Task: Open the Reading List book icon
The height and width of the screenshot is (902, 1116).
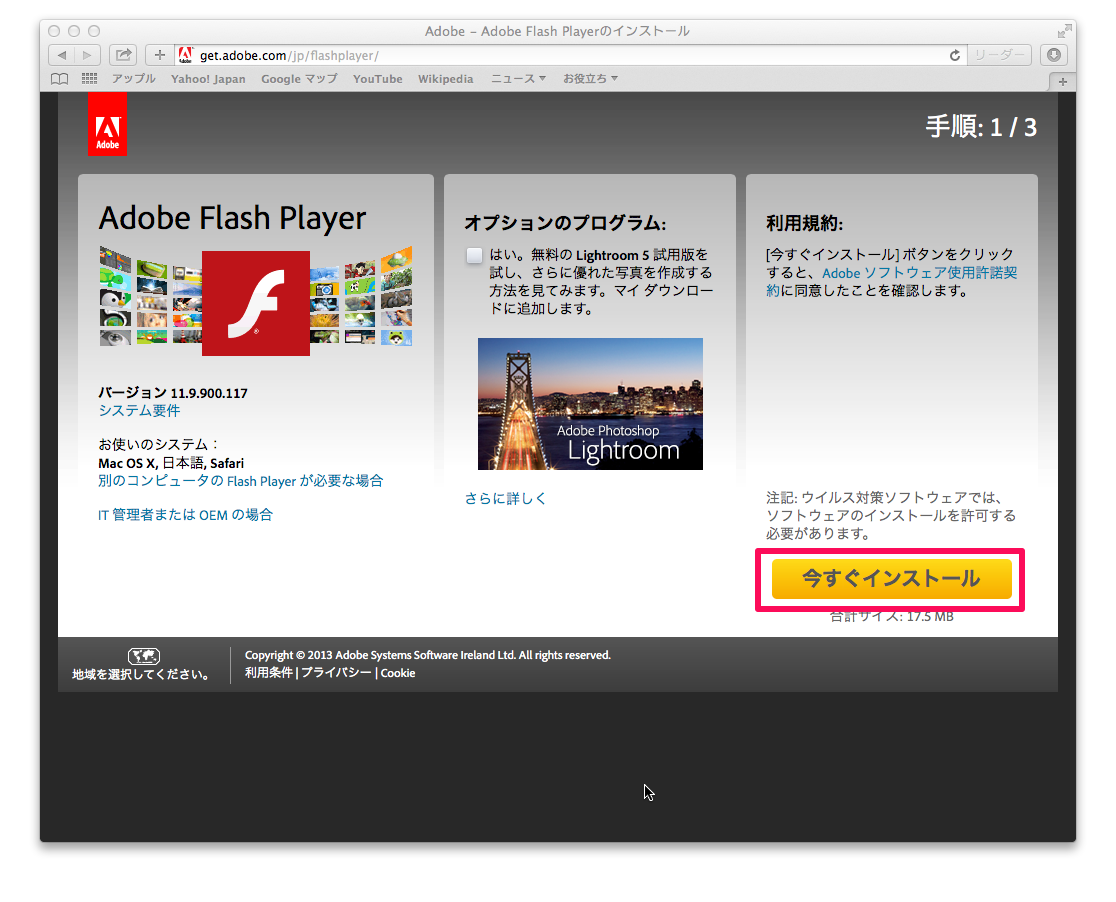Action: [60, 79]
